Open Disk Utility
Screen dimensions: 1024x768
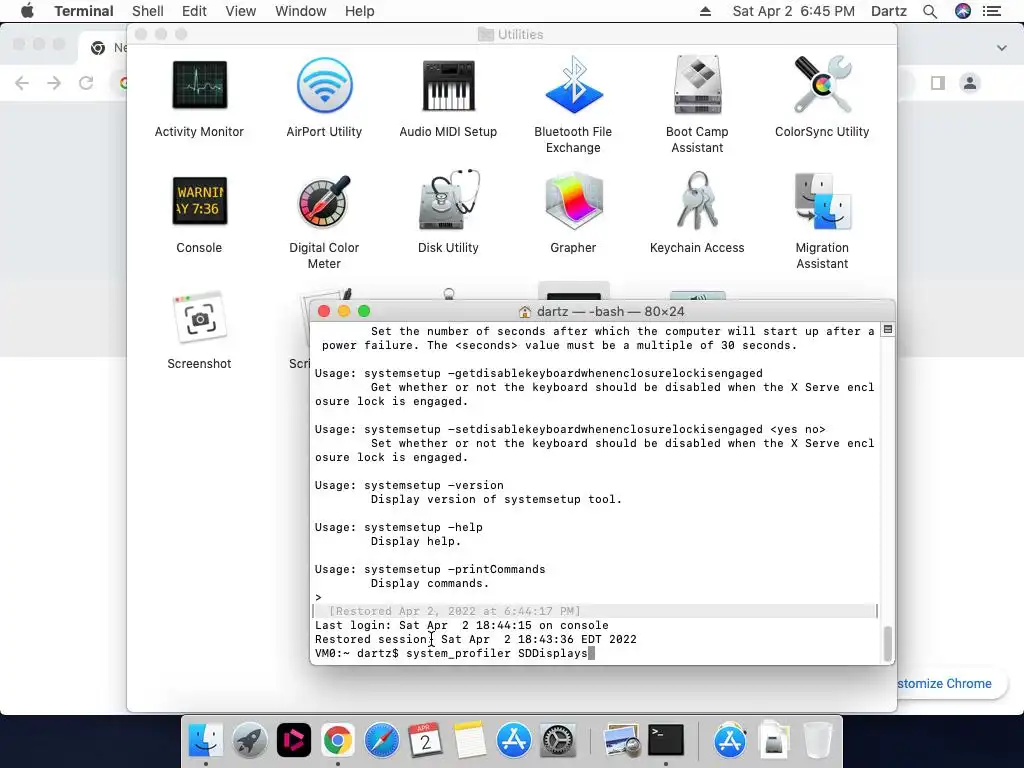pos(449,200)
